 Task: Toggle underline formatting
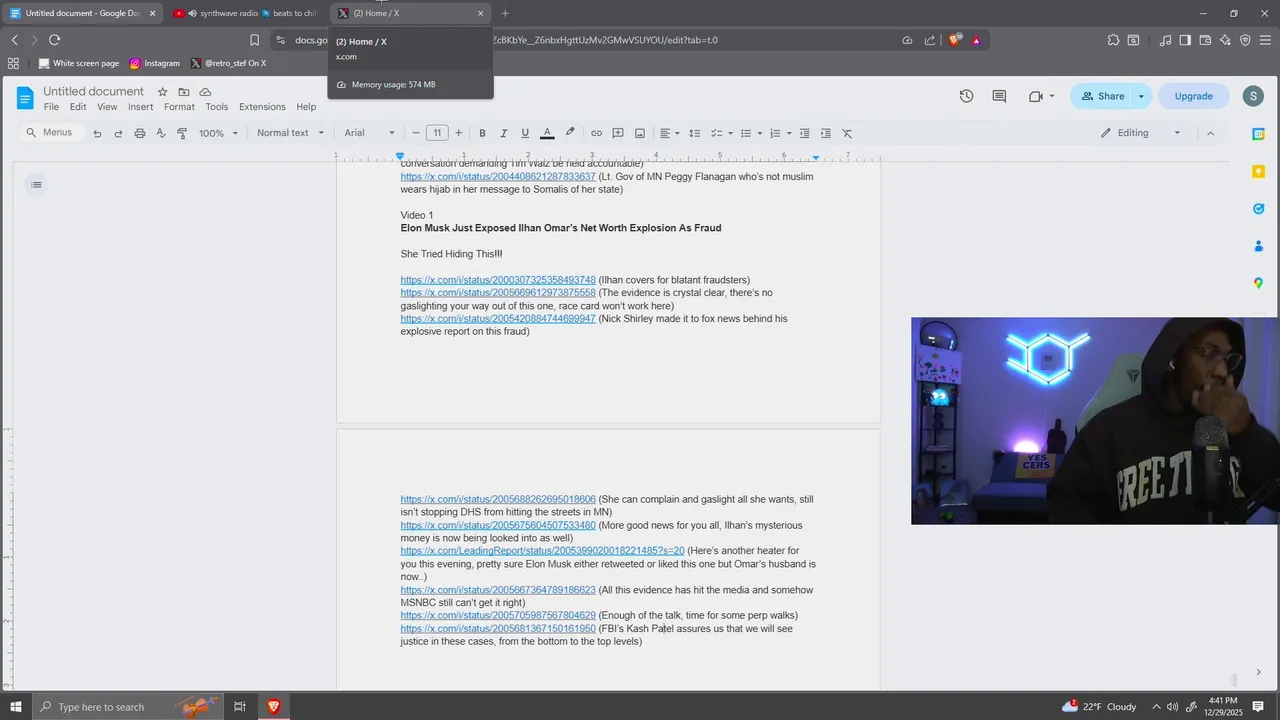point(525,133)
